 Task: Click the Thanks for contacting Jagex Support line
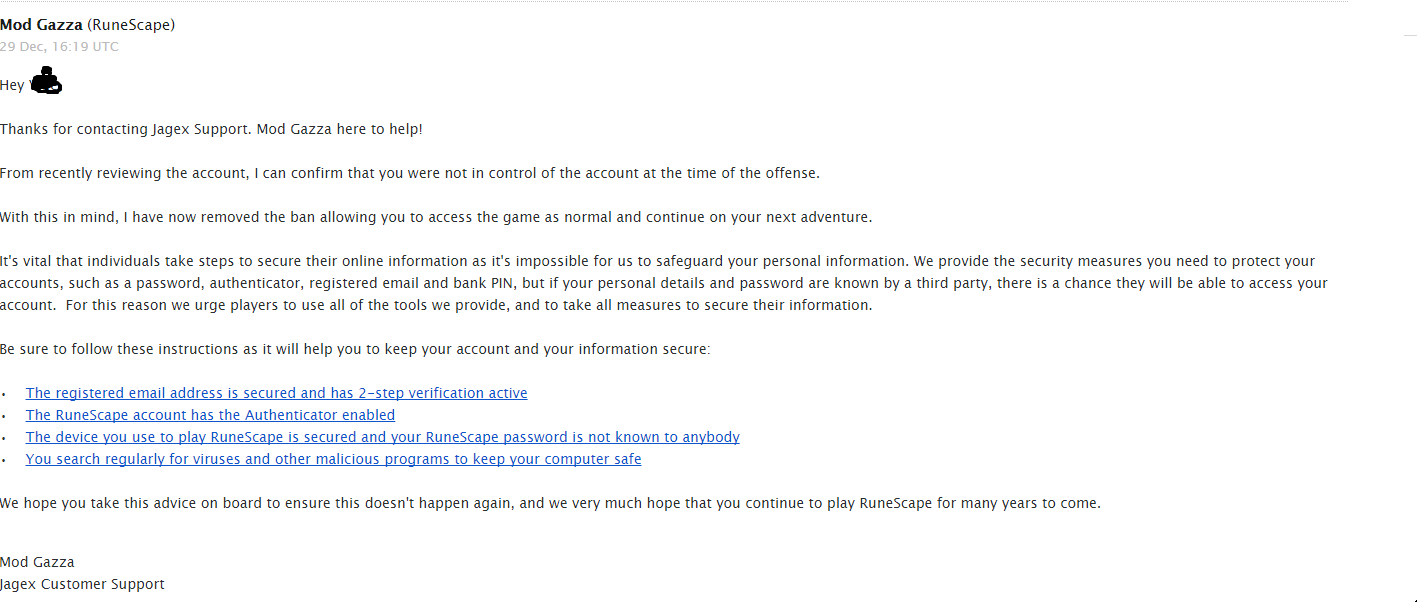click(211, 129)
